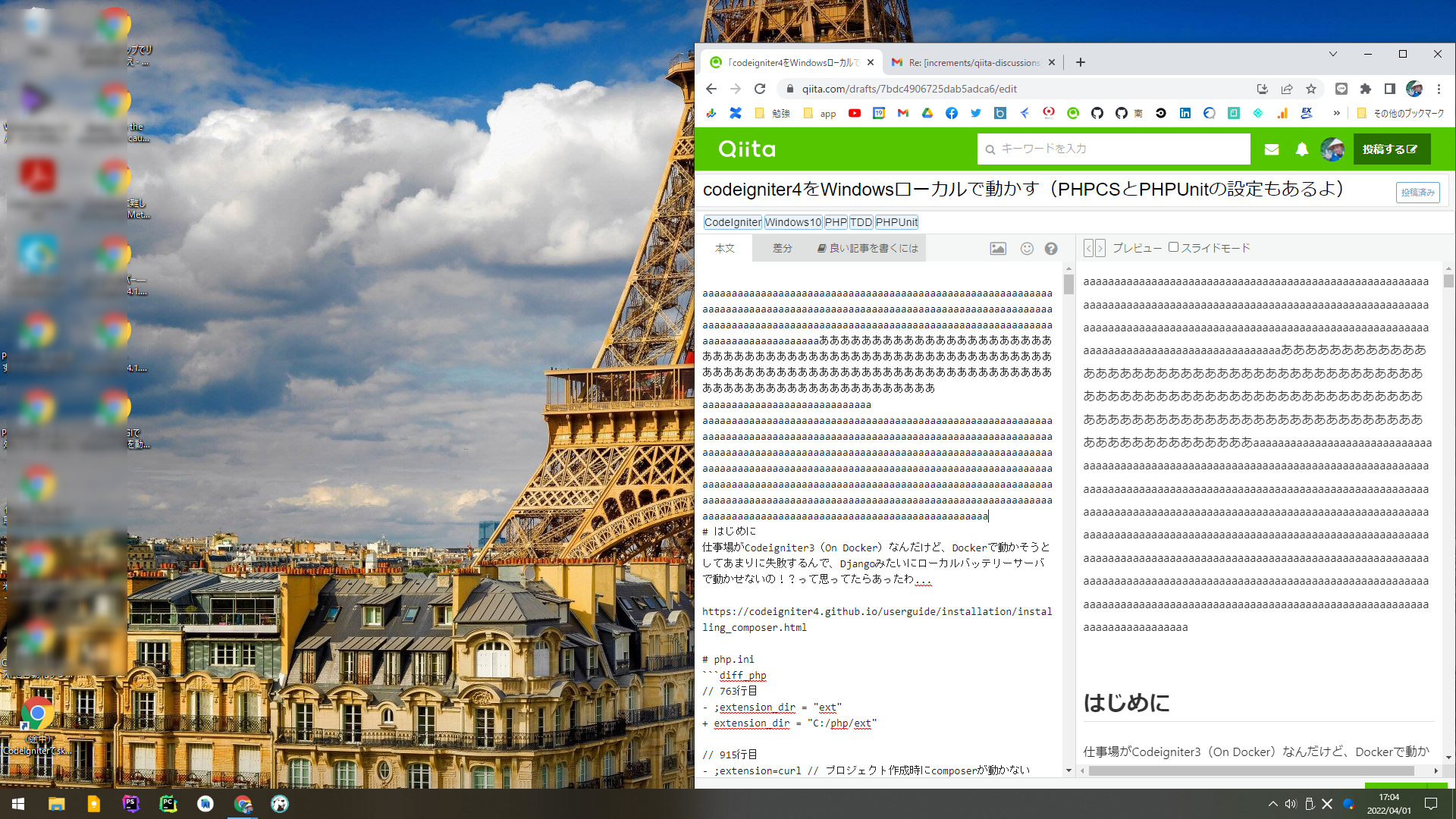The width and height of the screenshot is (1456, 819).
Task: Open the Qiita green bookmark icon
Action: pos(1073,113)
